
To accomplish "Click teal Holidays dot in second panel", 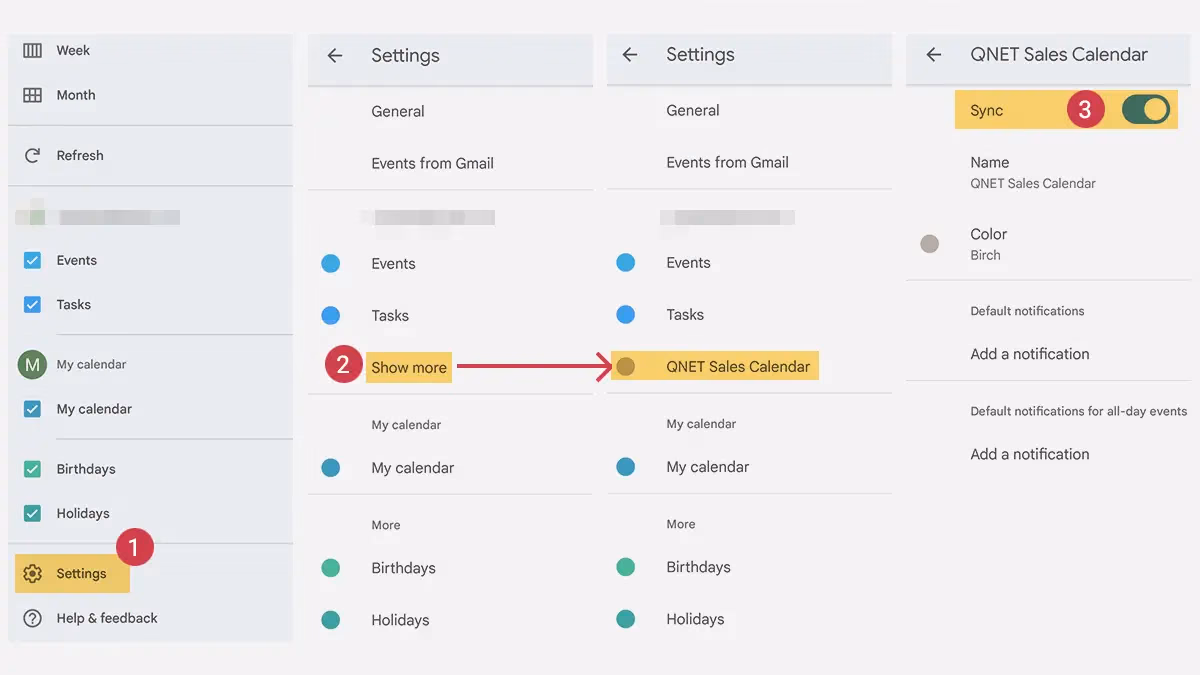I will coord(330,620).
